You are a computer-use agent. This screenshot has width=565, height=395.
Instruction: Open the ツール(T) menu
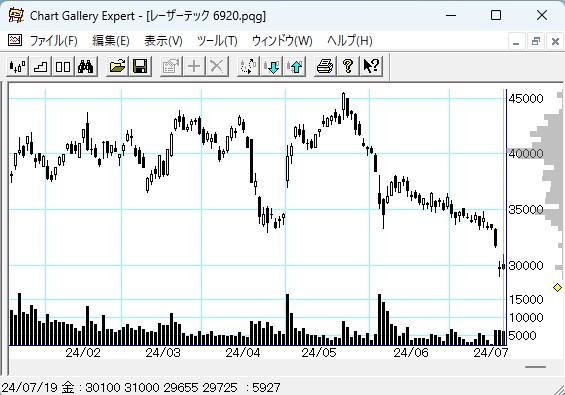[217, 41]
